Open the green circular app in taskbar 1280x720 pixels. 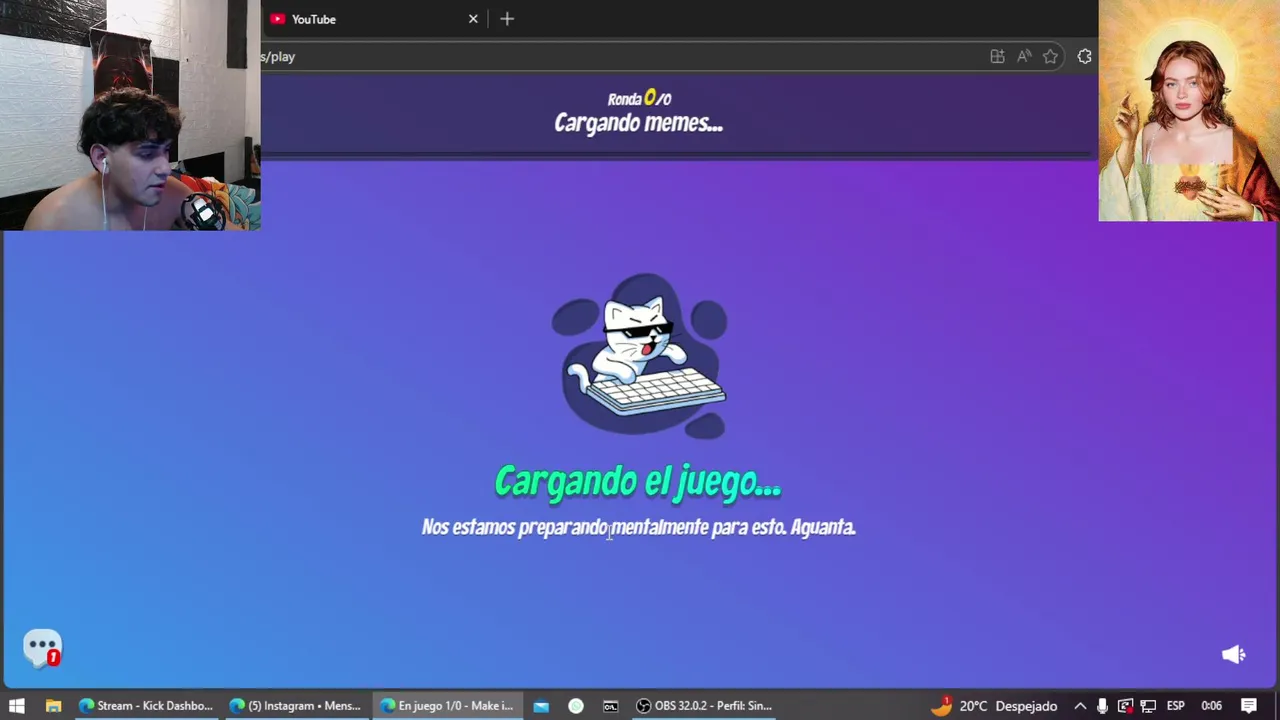576,706
